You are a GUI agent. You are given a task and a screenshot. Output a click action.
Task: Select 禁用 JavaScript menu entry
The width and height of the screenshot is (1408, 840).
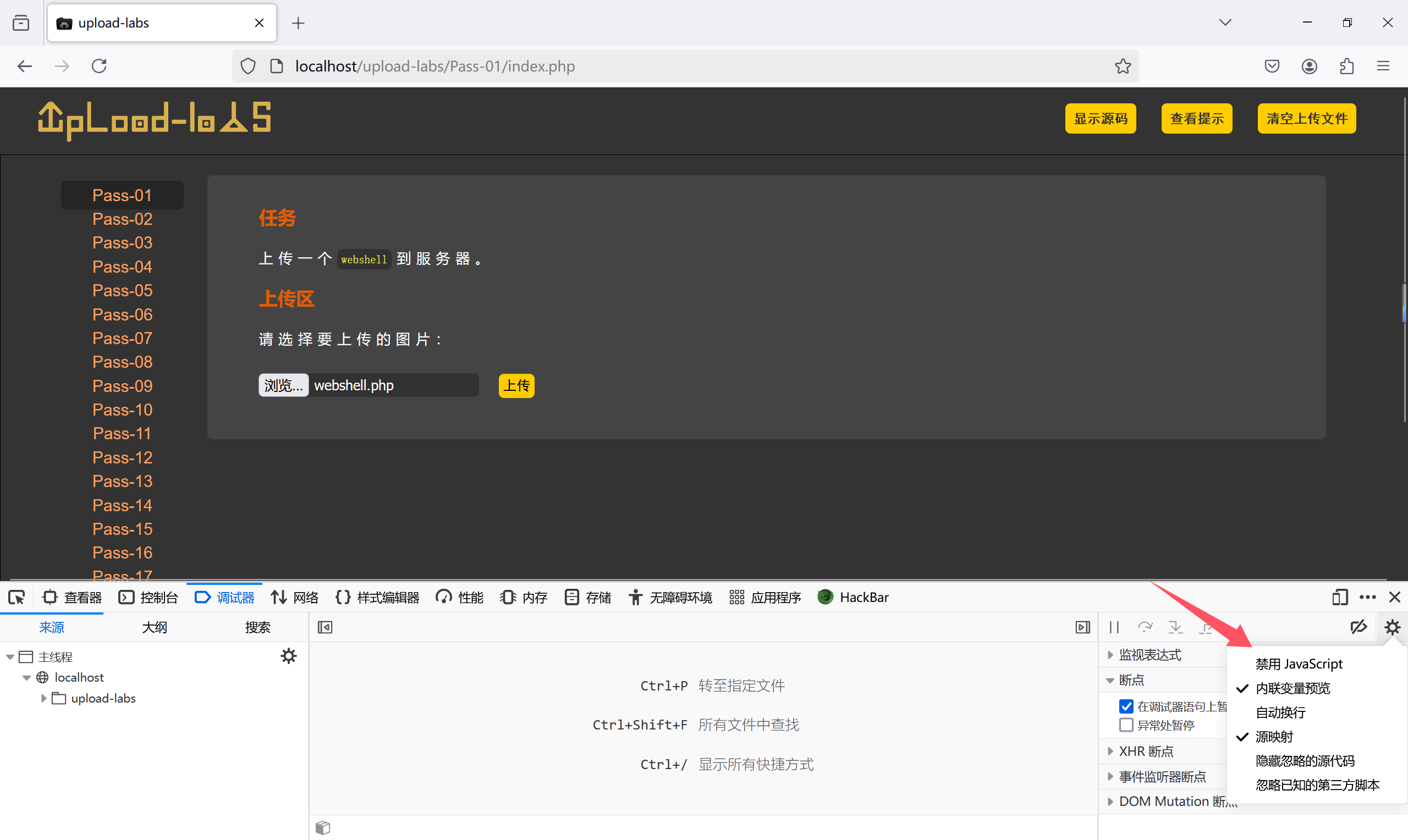[1298, 664]
